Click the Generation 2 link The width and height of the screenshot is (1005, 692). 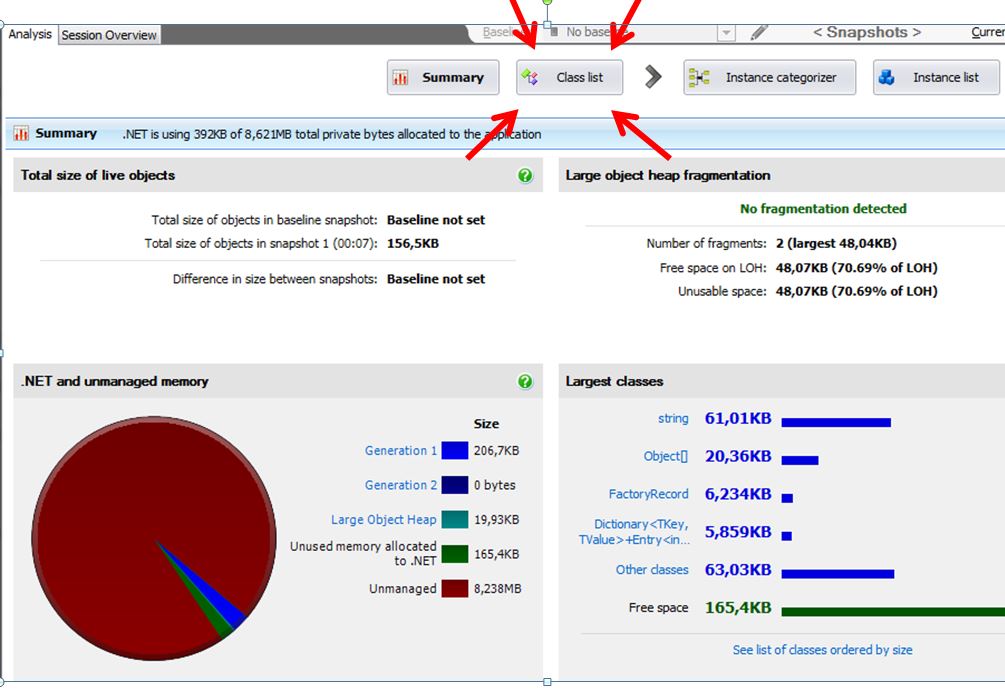[401, 485]
